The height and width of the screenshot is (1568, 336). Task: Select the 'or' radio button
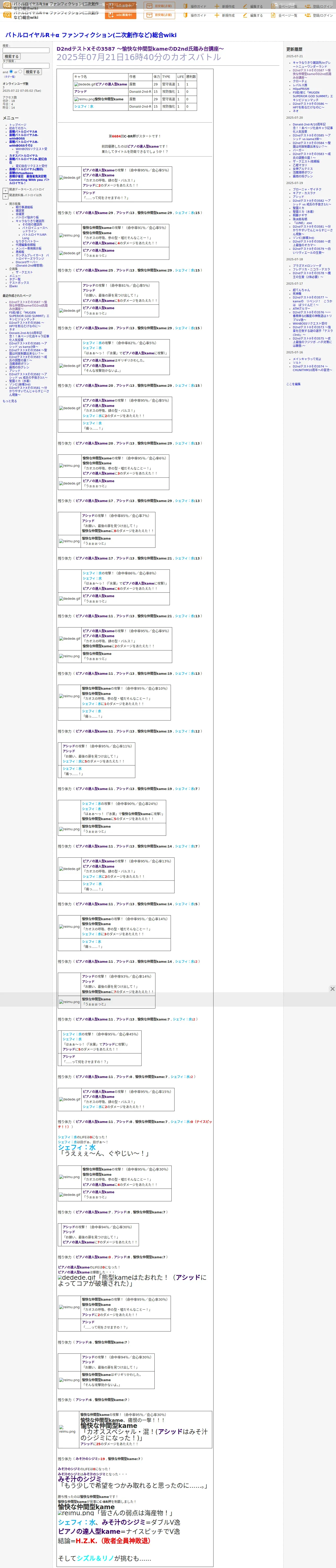click(20, 71)
